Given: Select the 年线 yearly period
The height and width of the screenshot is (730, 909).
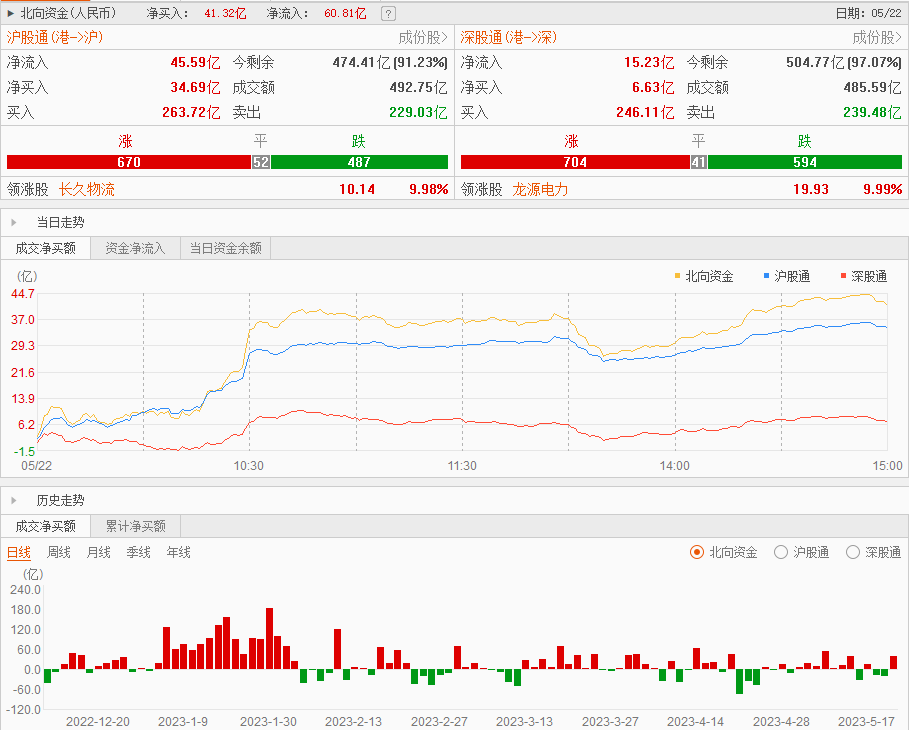Looking at the screenshot, I should [178, 552].
